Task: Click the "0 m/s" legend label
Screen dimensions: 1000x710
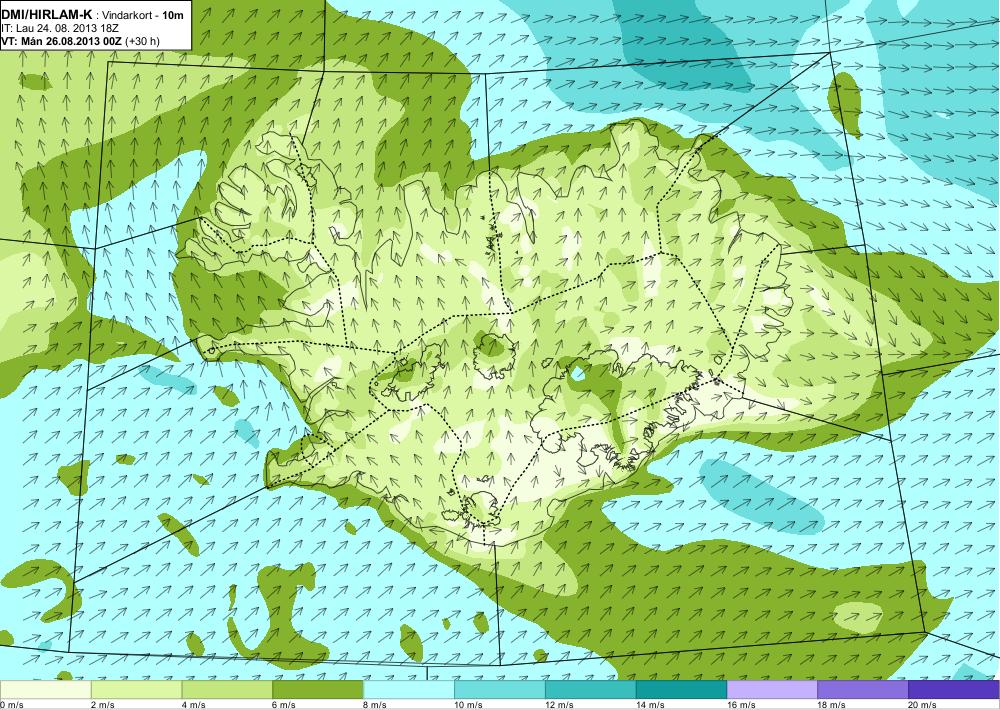Action: [x=11, y=705]
